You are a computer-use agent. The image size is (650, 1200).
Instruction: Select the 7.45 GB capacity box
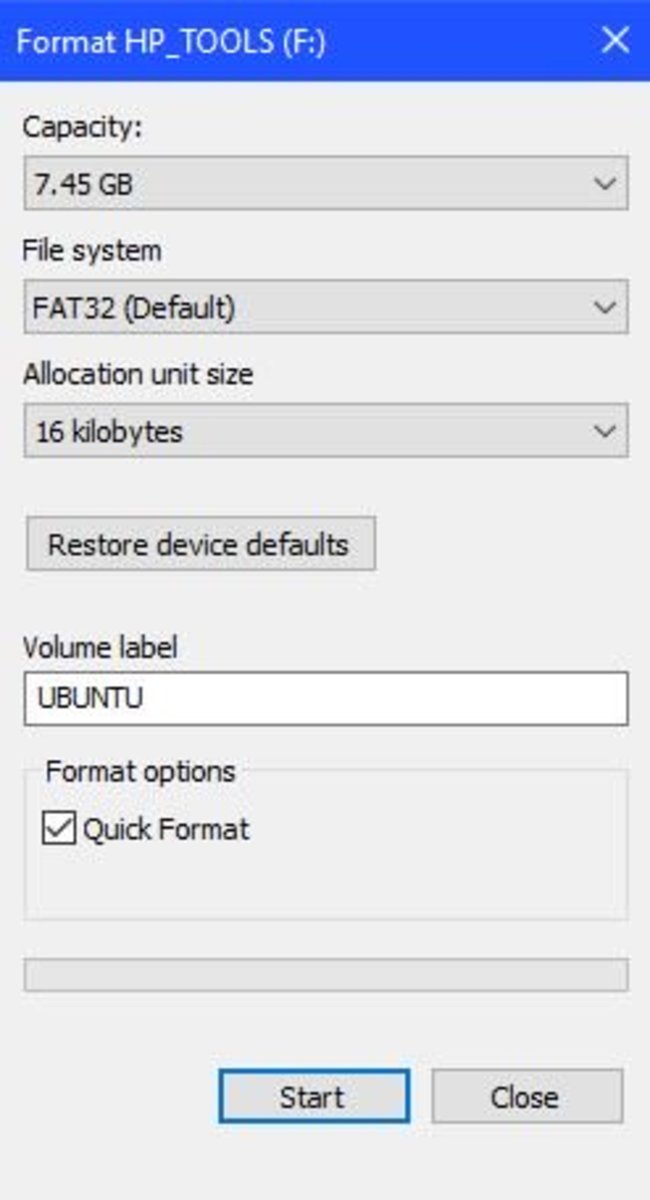point(300,184)
